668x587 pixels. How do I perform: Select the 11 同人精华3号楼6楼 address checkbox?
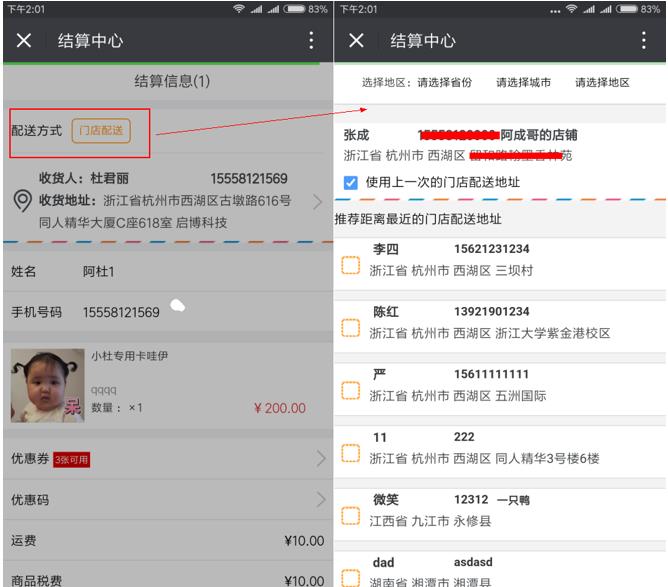350,453
